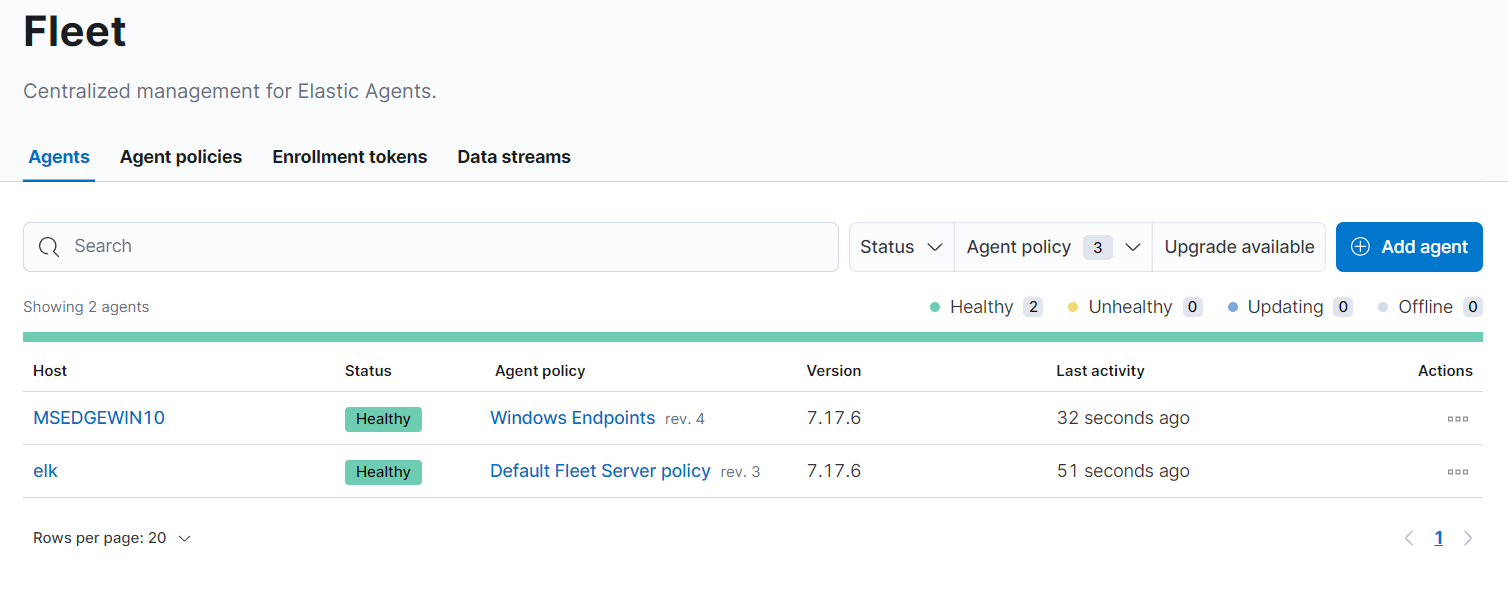Click Healthy badge in elk row
The width and height of the screenshot is (1508, 615).
coord(383,472)
